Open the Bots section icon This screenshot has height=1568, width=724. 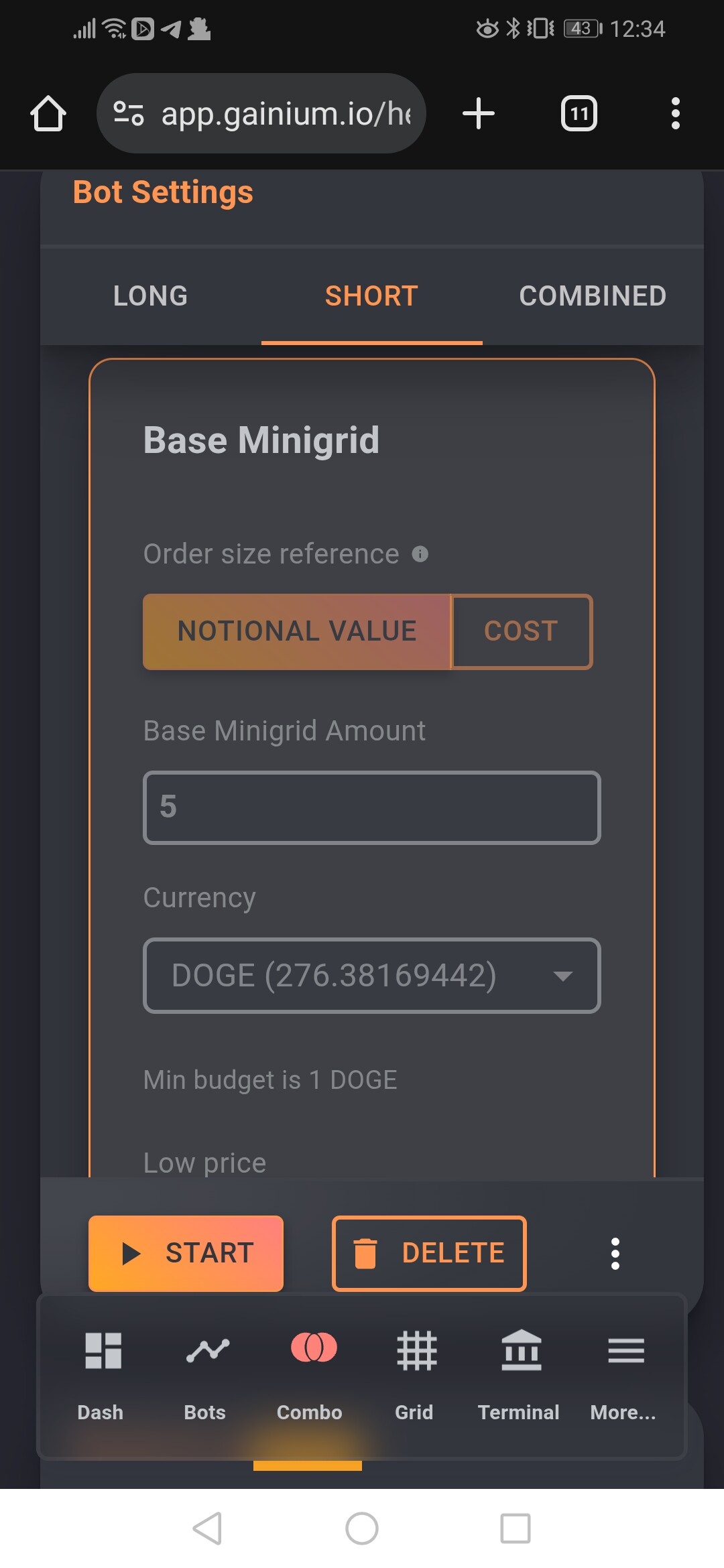pyautogui.click(x=207, y=1350)
